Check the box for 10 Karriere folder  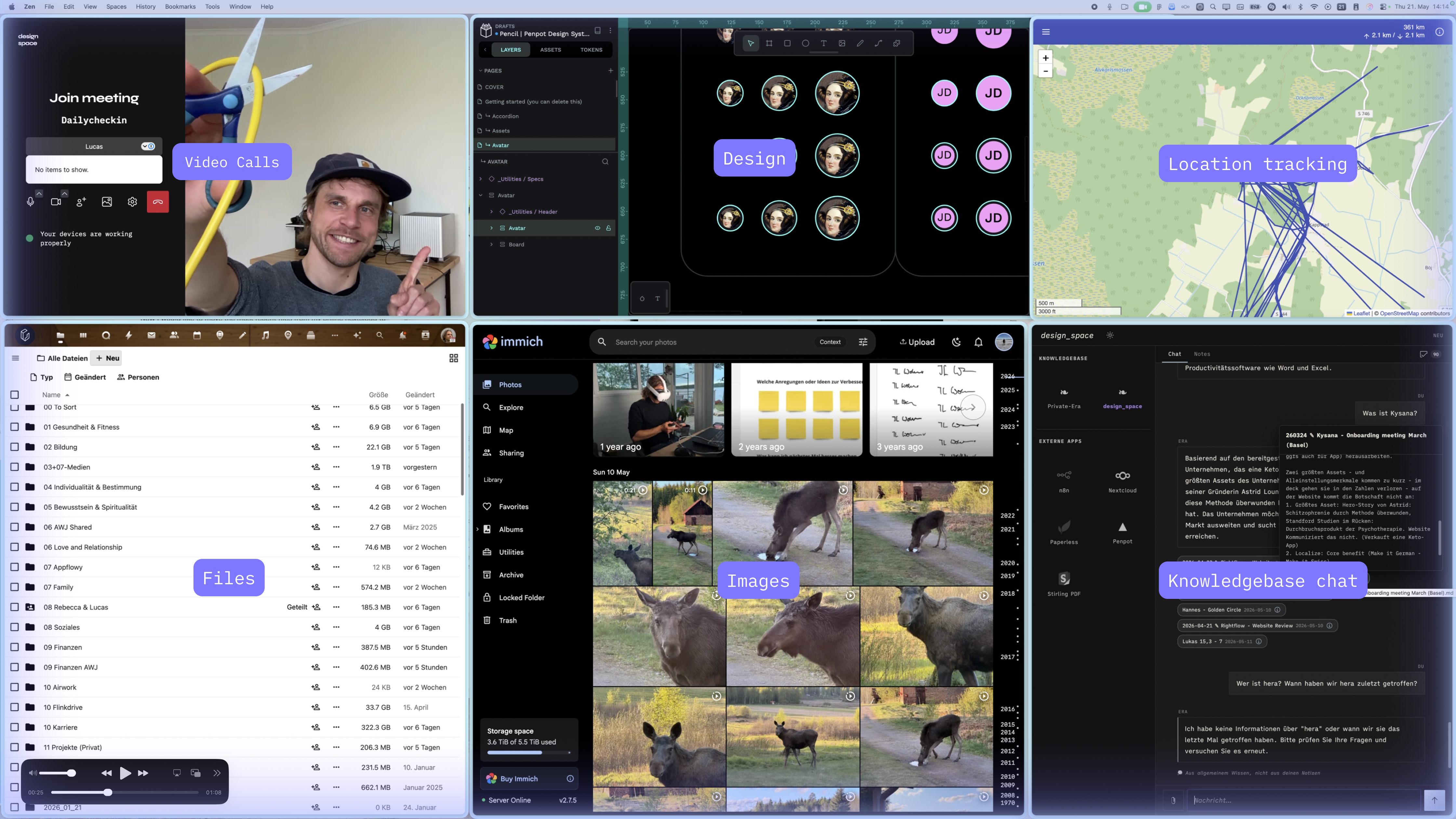click(15, 727)
